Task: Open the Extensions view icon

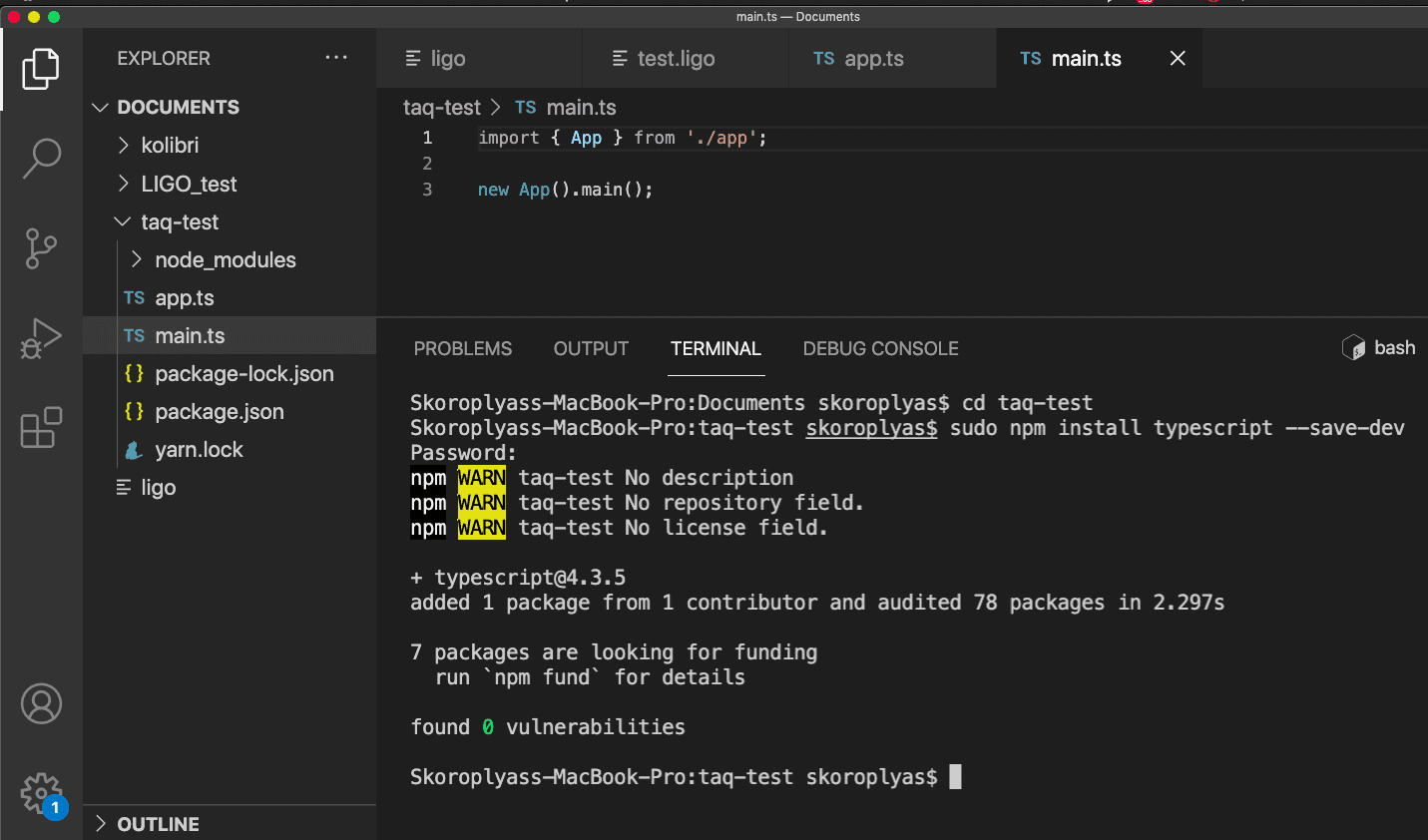Action: [41, 428]
